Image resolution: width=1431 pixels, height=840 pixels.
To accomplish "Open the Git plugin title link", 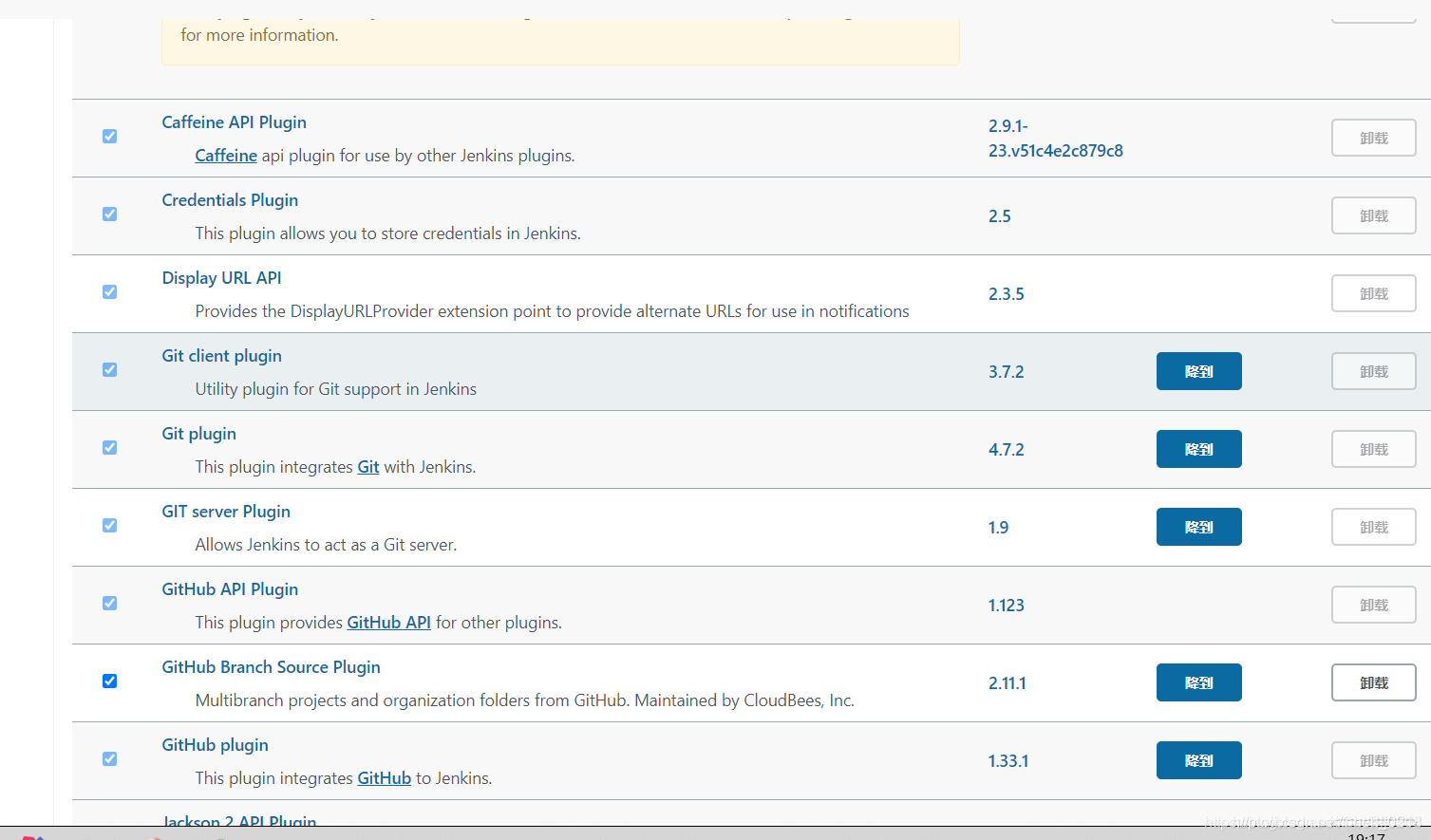I will click(x=198, y=434).
